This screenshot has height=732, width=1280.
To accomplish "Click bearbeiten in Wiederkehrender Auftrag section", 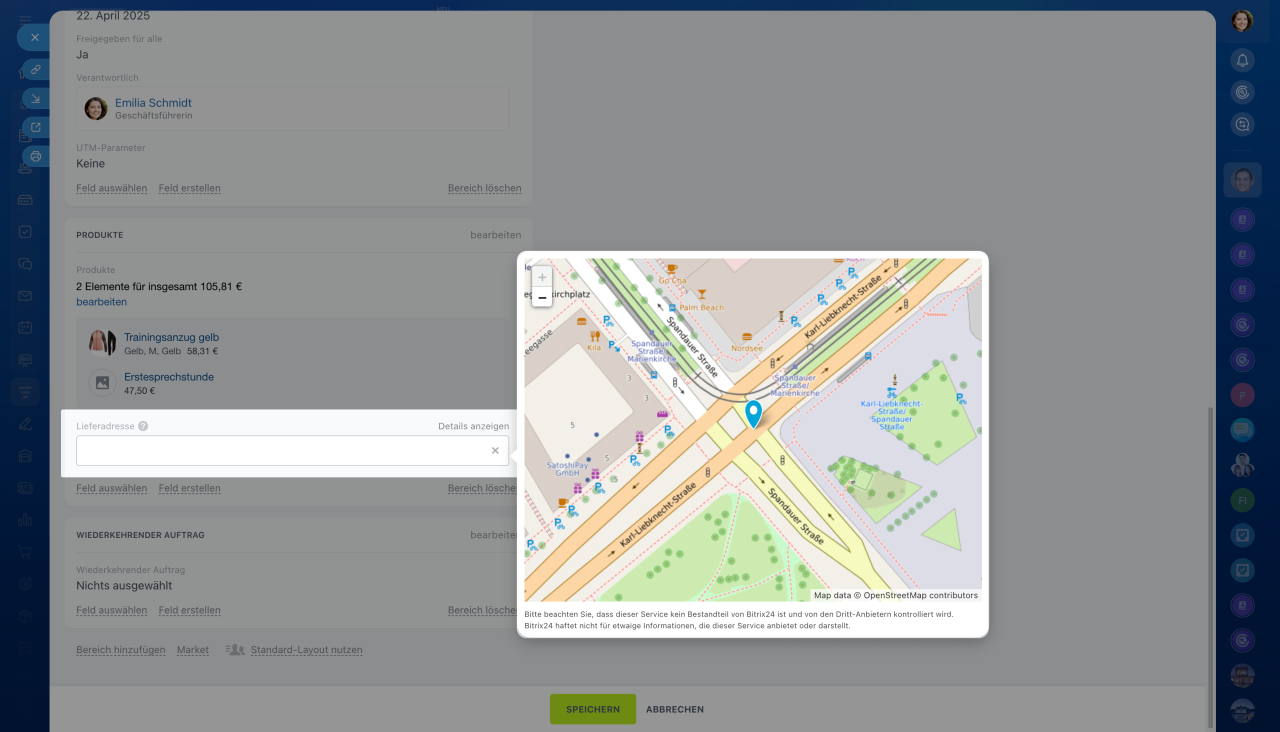I will (495, 535).
